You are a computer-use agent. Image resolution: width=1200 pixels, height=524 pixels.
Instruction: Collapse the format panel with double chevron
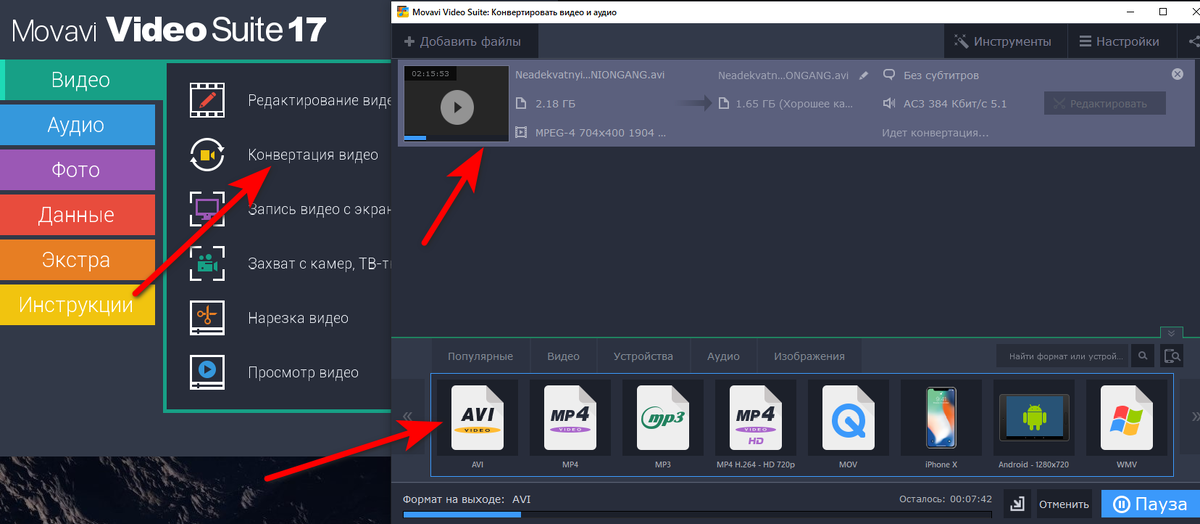[x=1171, y=332]
